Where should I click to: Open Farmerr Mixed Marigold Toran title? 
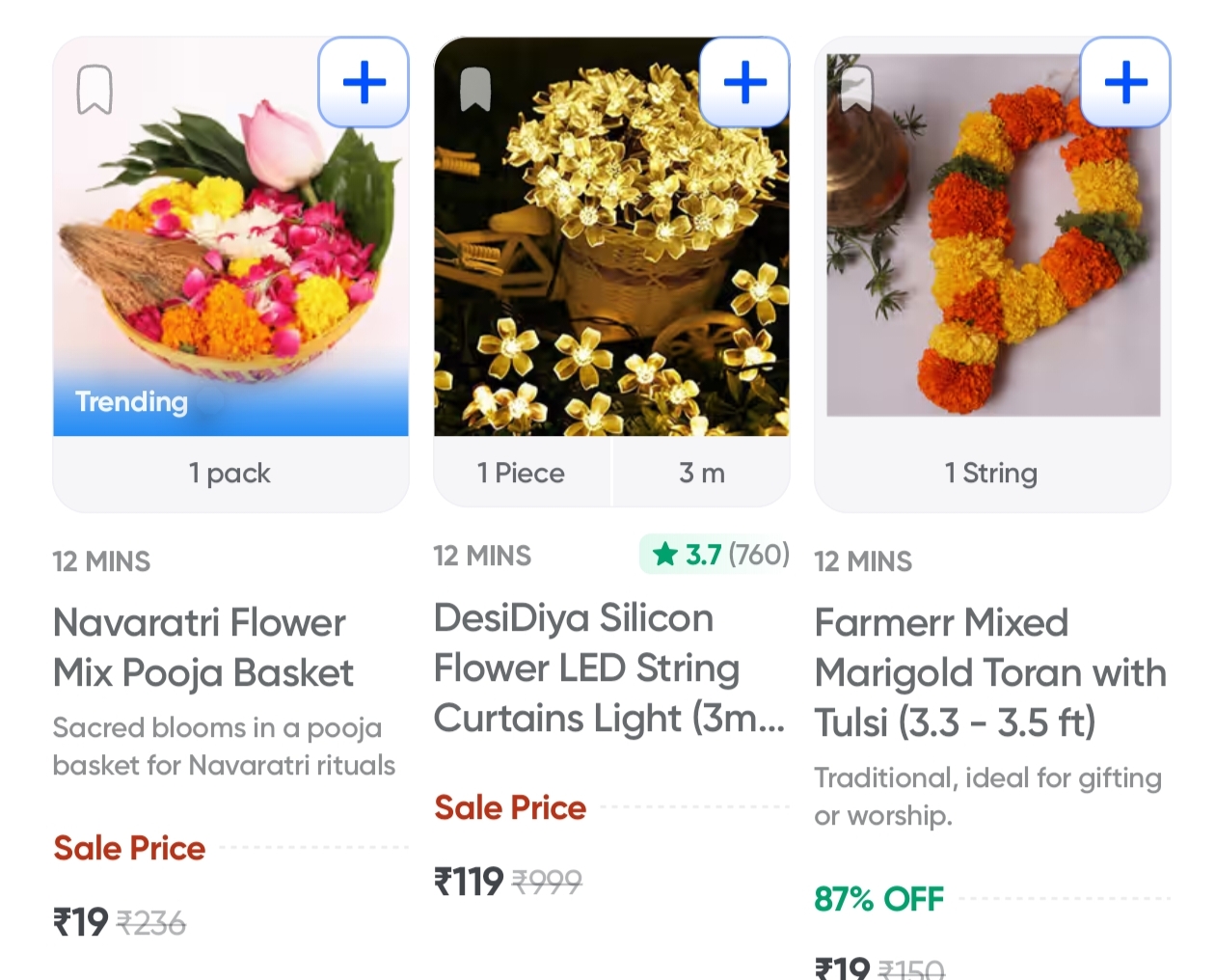[x=989, y=672]
